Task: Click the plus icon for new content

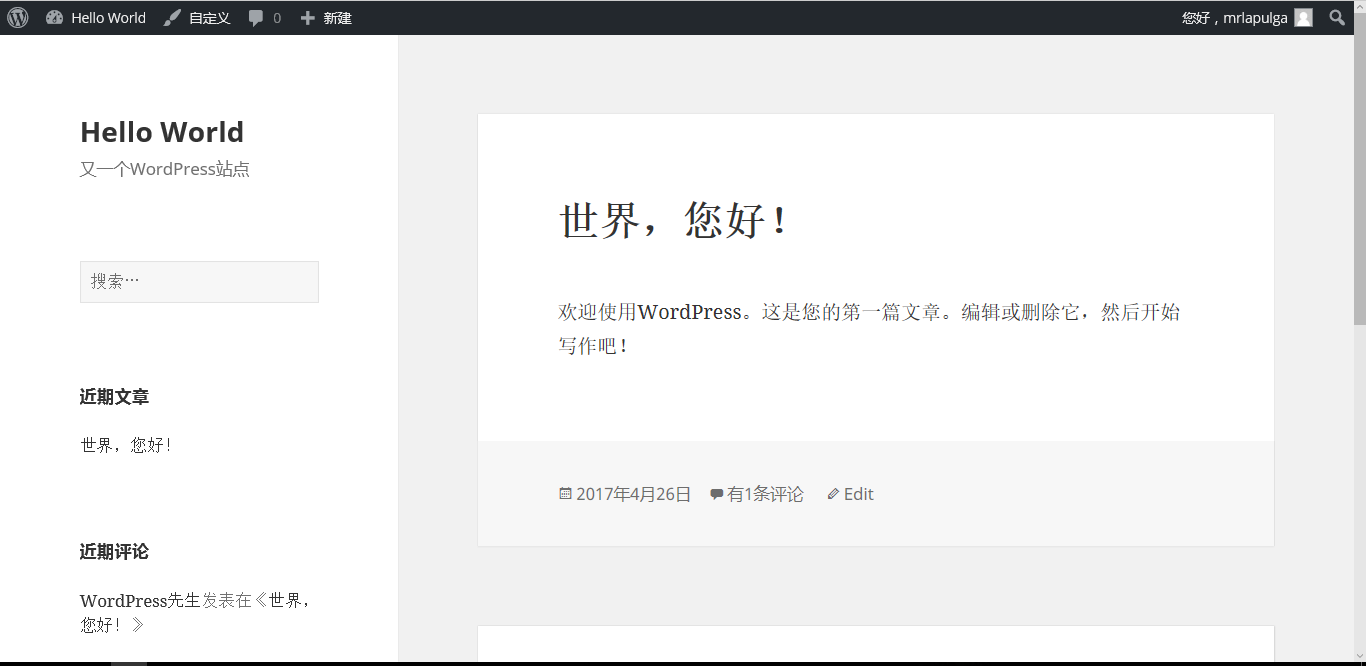Action: click(308, 18)
